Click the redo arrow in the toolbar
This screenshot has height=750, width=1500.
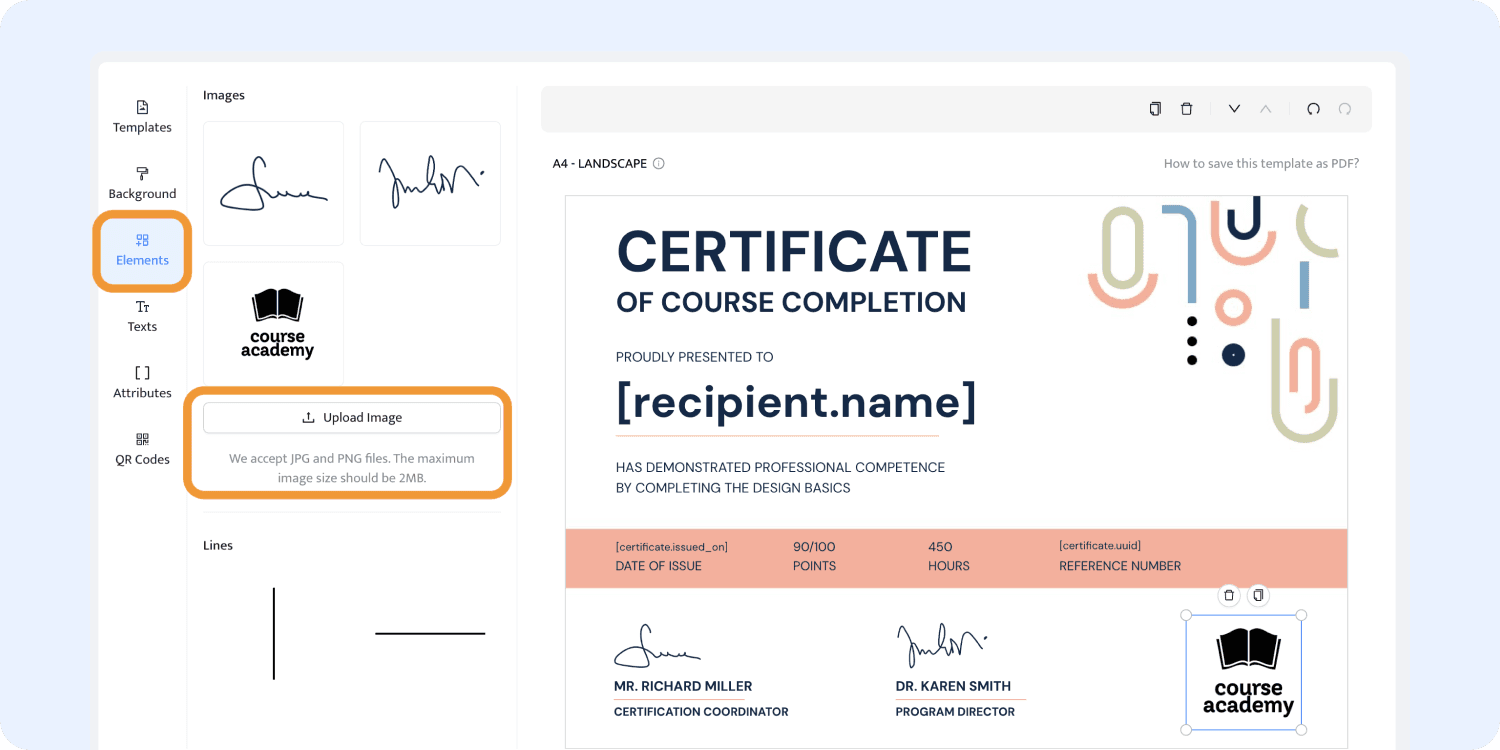(1345, 109)
